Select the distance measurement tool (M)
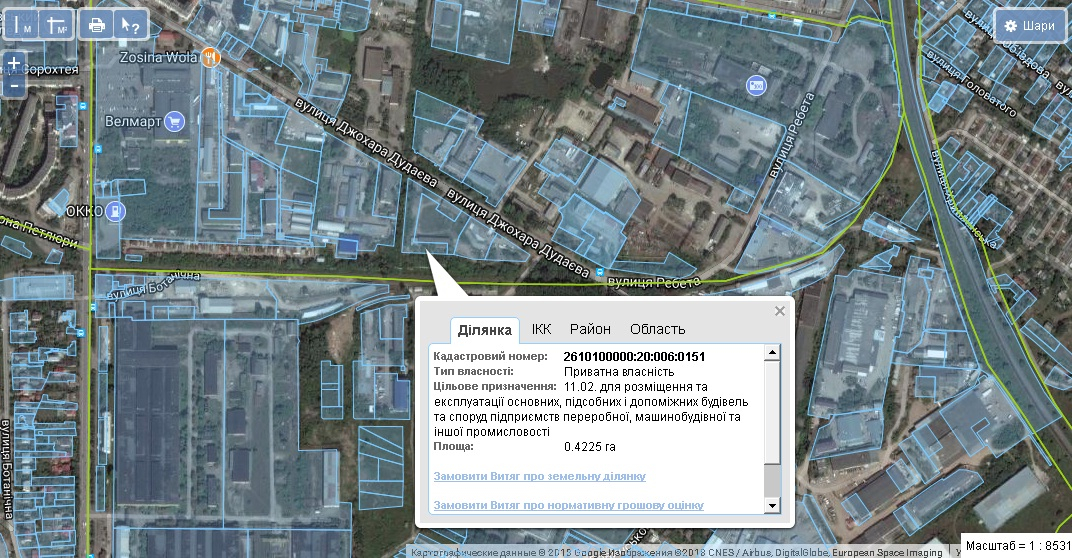The width and height of the screenshot is (1072, 558). (23, 26)
